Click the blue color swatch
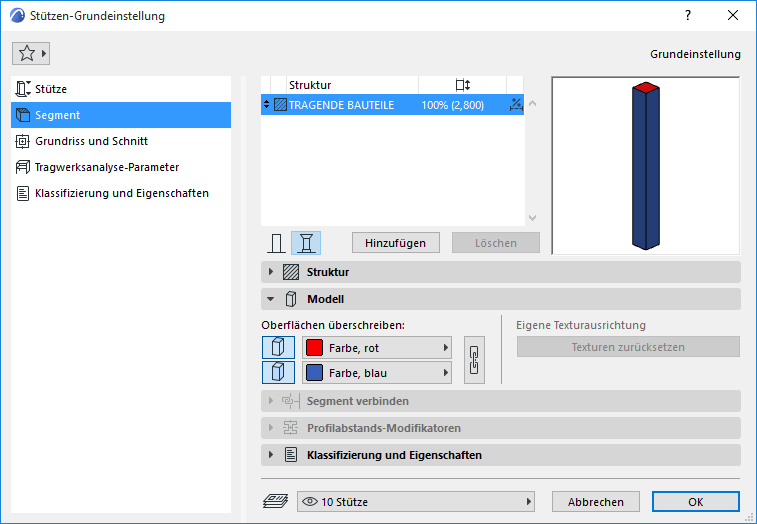This screenshot has width=757, height=524. 314,373
